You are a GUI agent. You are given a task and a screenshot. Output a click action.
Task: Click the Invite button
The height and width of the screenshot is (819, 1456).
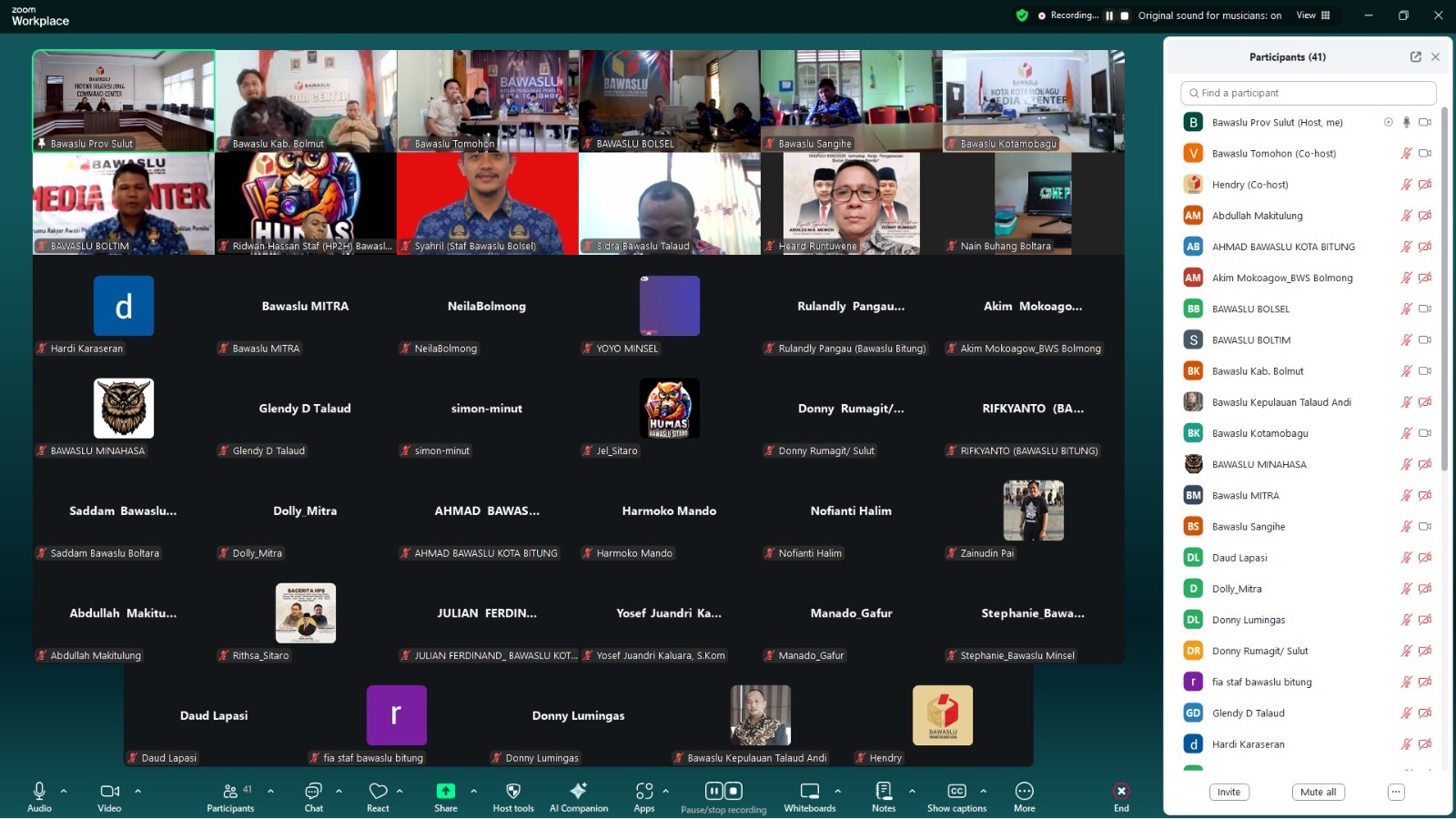1228,792
